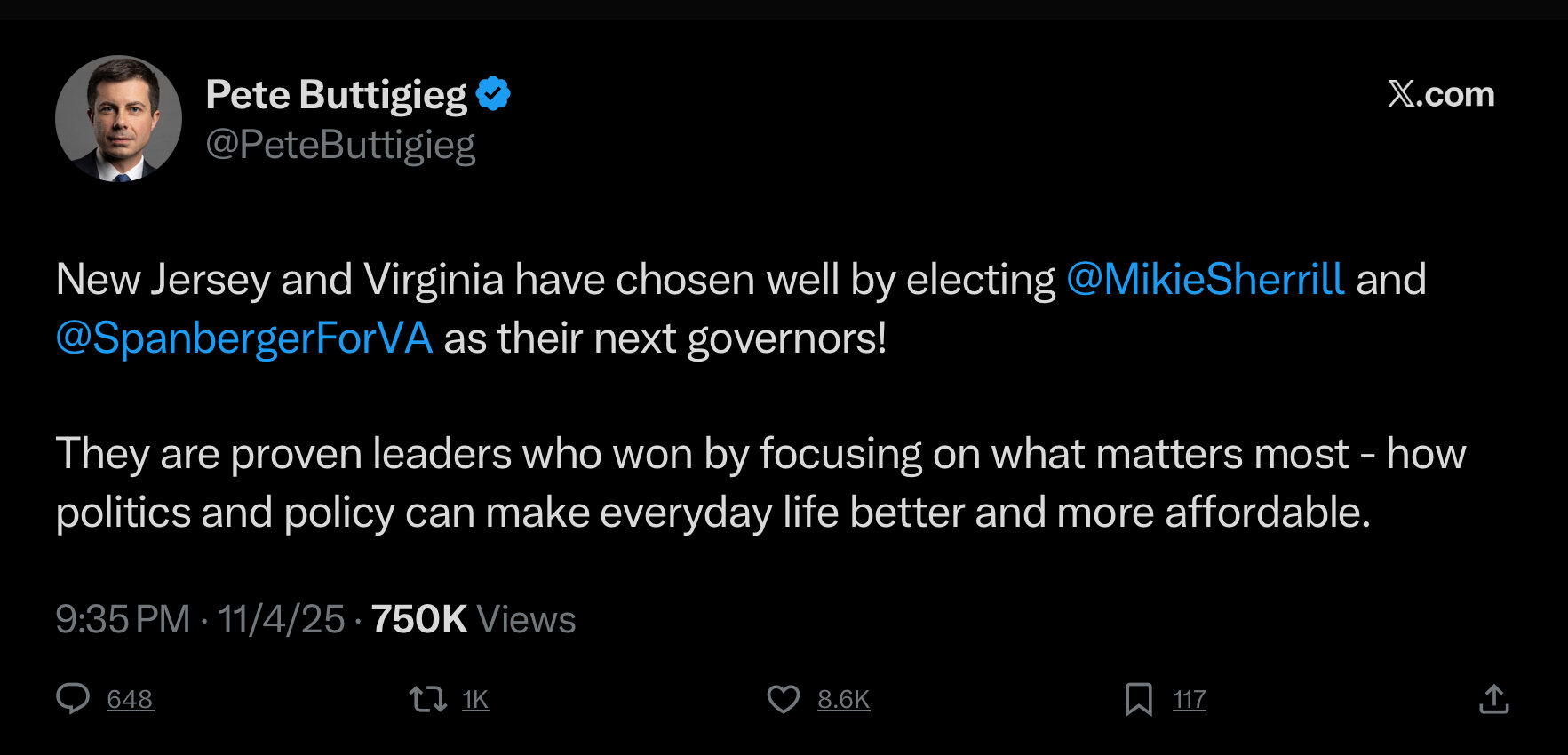Viewport: 1568px width, 755px height.
Task: Click the share upload icon
Action: click(1493, 699)
